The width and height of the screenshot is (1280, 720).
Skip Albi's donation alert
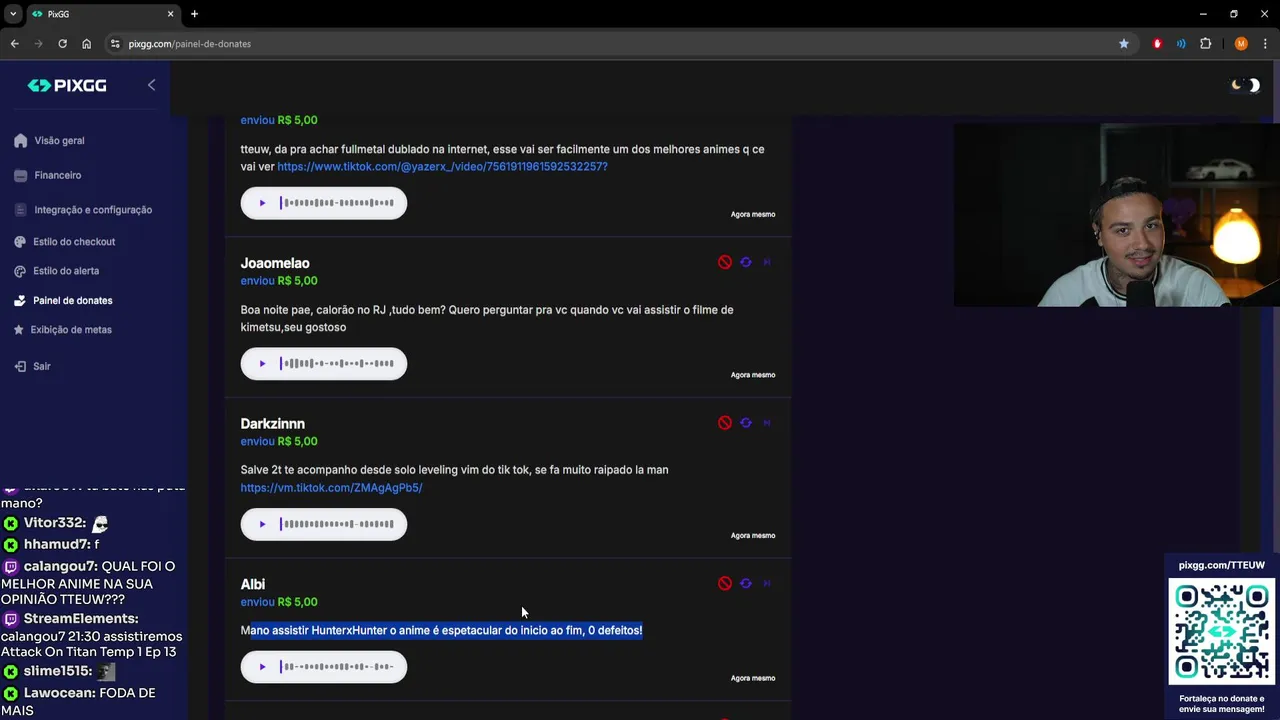click(x=767, y=583)
